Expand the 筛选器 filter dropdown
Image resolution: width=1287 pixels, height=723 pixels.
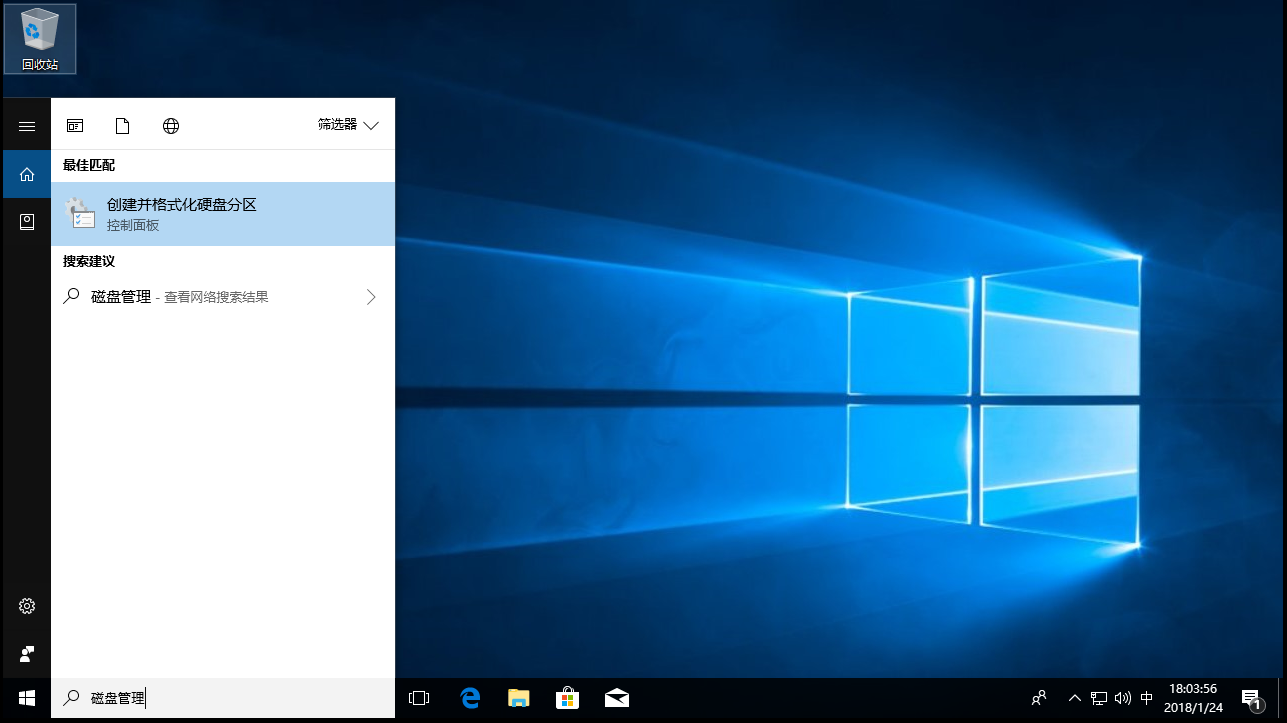tap(348, 126)
